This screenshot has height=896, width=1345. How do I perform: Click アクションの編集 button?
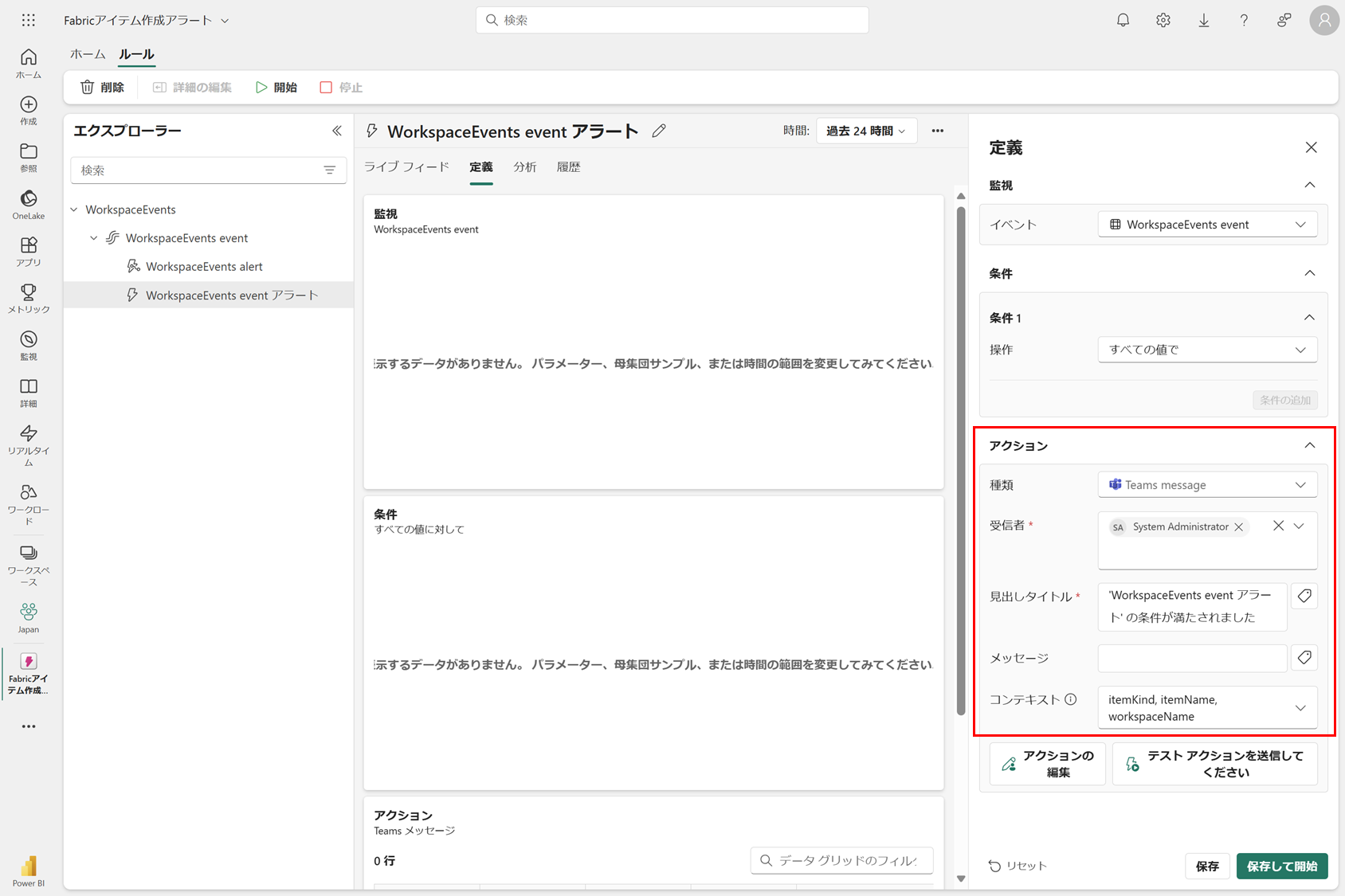[x=1048, y=764]
